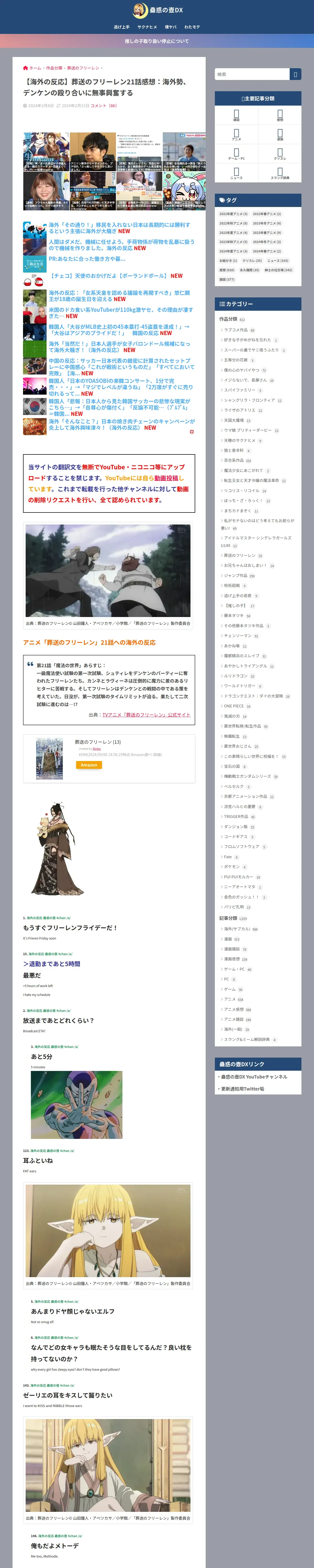Click the home icon in breadcrumb

26,68
